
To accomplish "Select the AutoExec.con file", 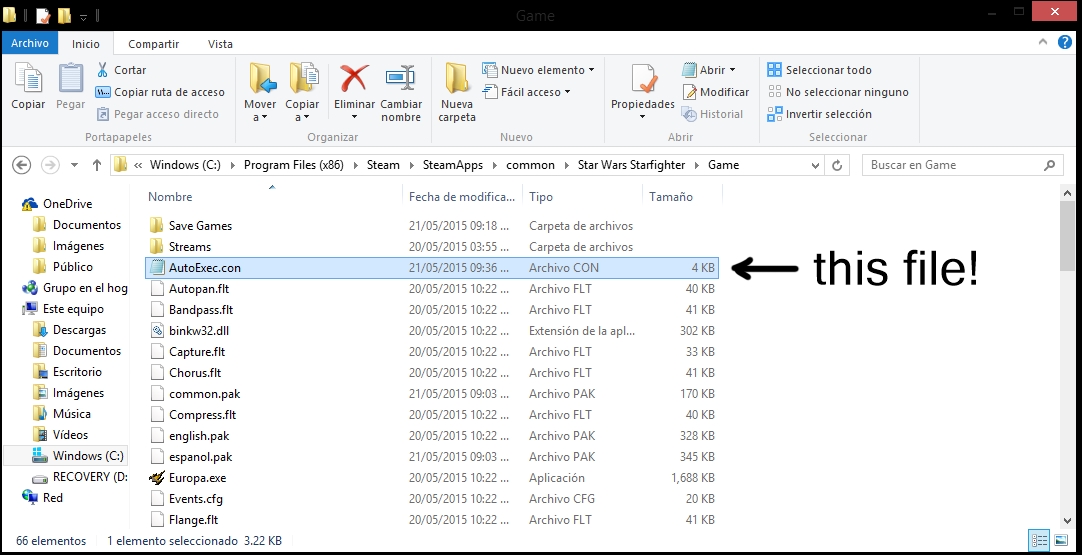I will tap(432, 268).
